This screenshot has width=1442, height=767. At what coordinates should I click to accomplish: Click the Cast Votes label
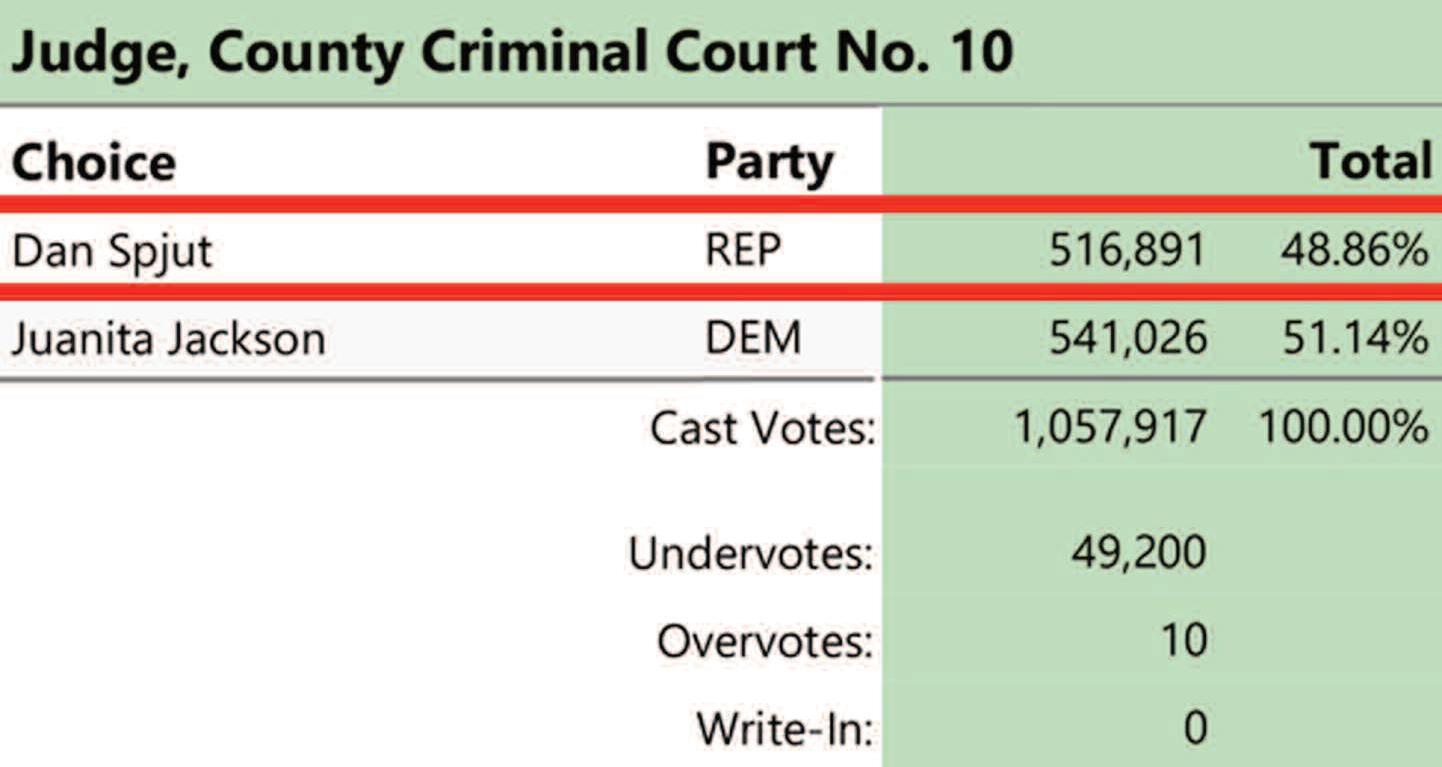(762, 428)
